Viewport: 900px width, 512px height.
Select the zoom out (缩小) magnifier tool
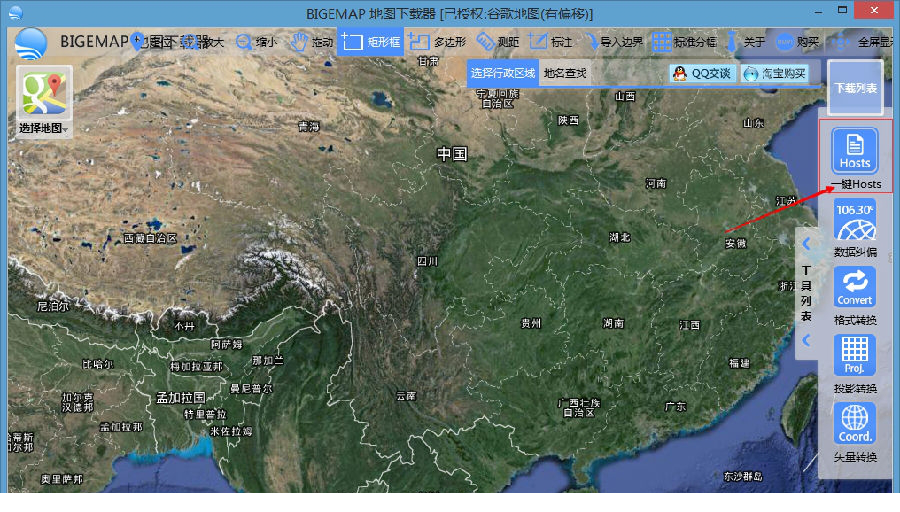point(256,42)
